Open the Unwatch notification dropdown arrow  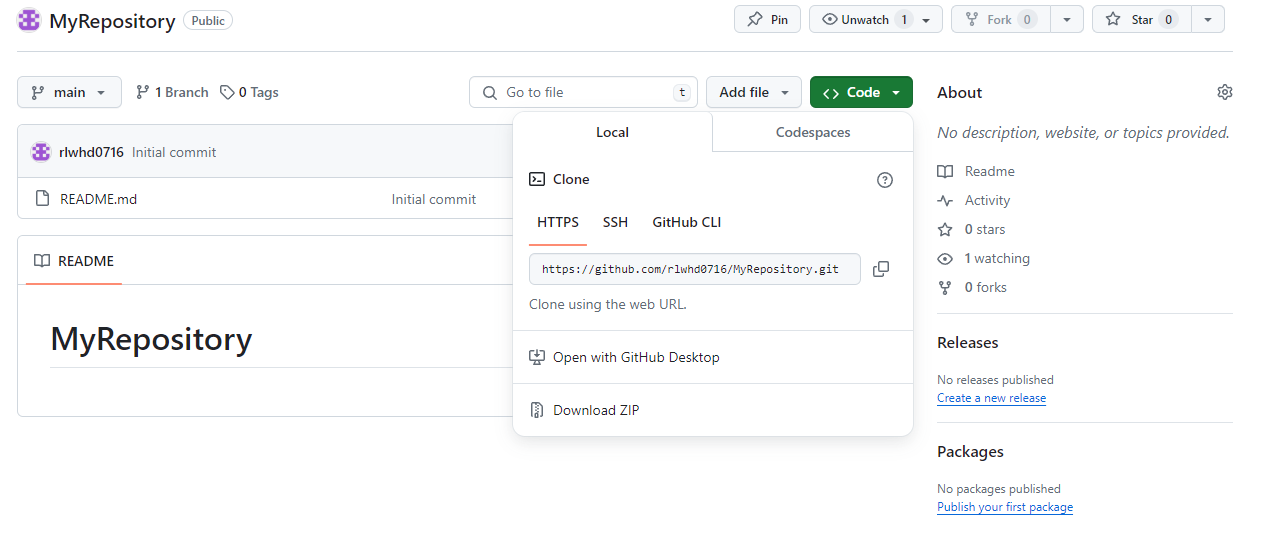tap(927, 19)
